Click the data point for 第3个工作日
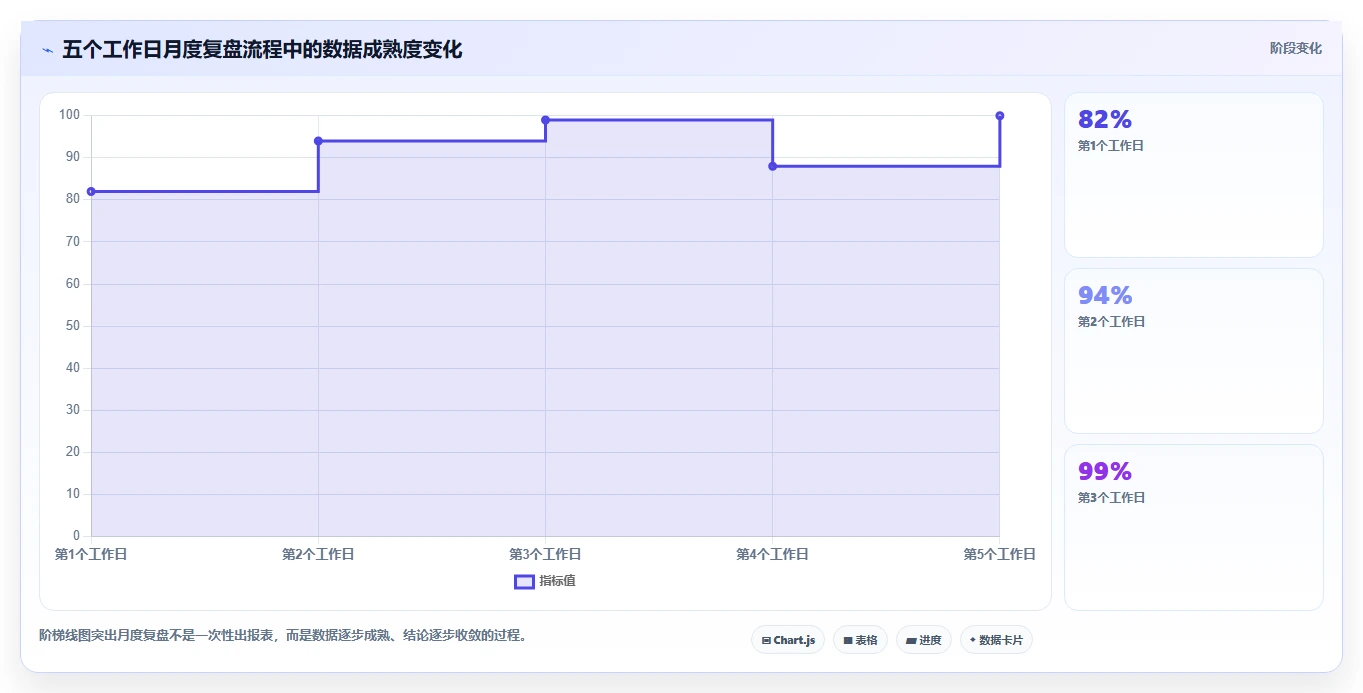This screenshot has width=1363, height=693. (x=545, y=120)
